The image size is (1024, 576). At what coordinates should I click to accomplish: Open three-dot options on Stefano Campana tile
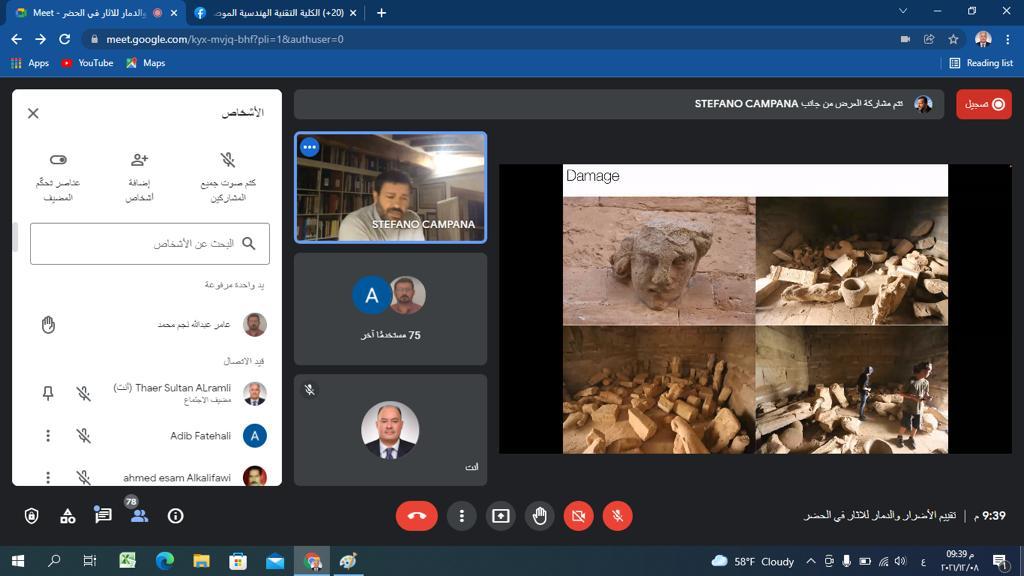coord(309,147)
